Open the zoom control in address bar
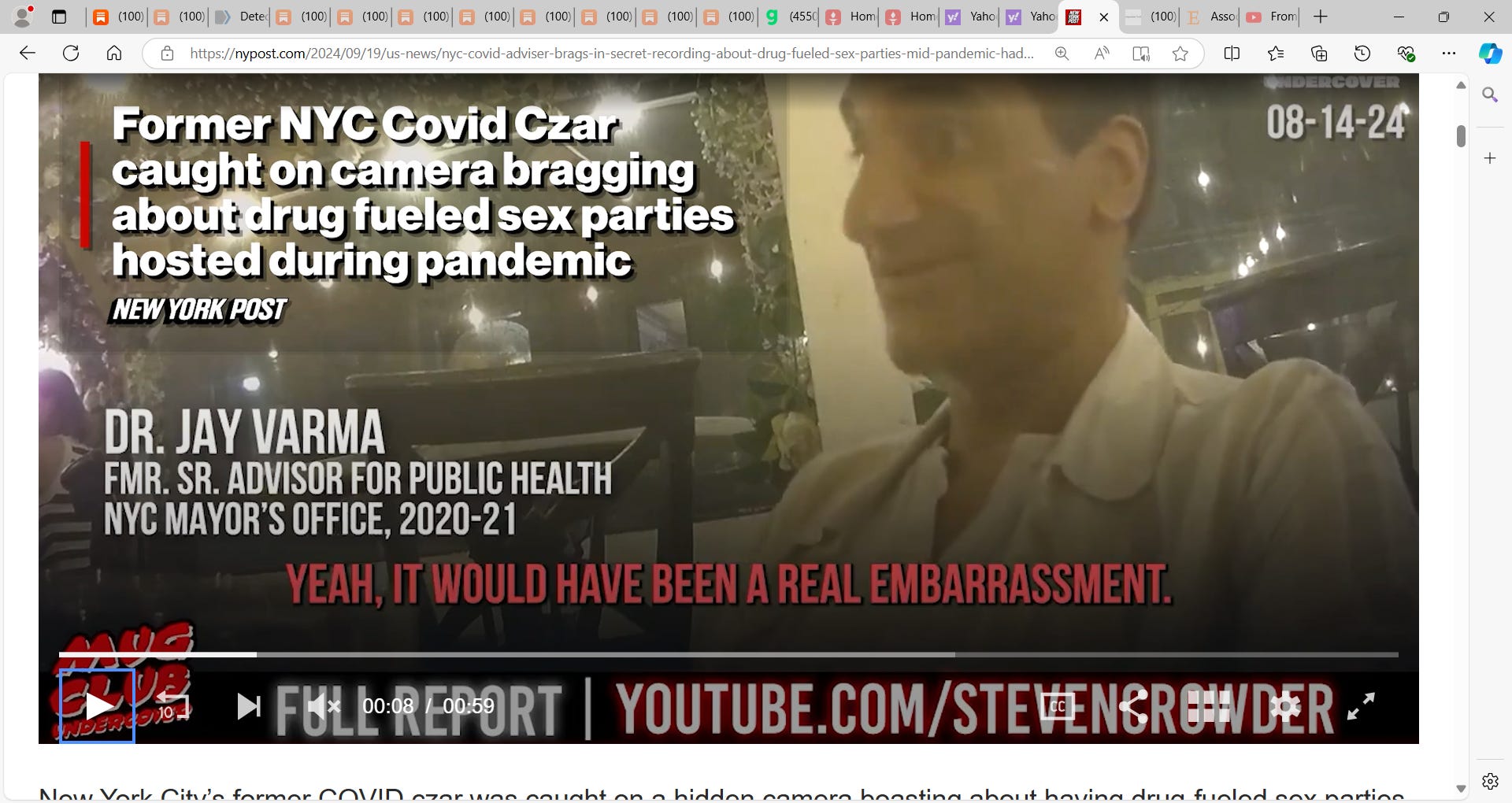Viewport: 1512px width, 803px height. point(1062,54)
